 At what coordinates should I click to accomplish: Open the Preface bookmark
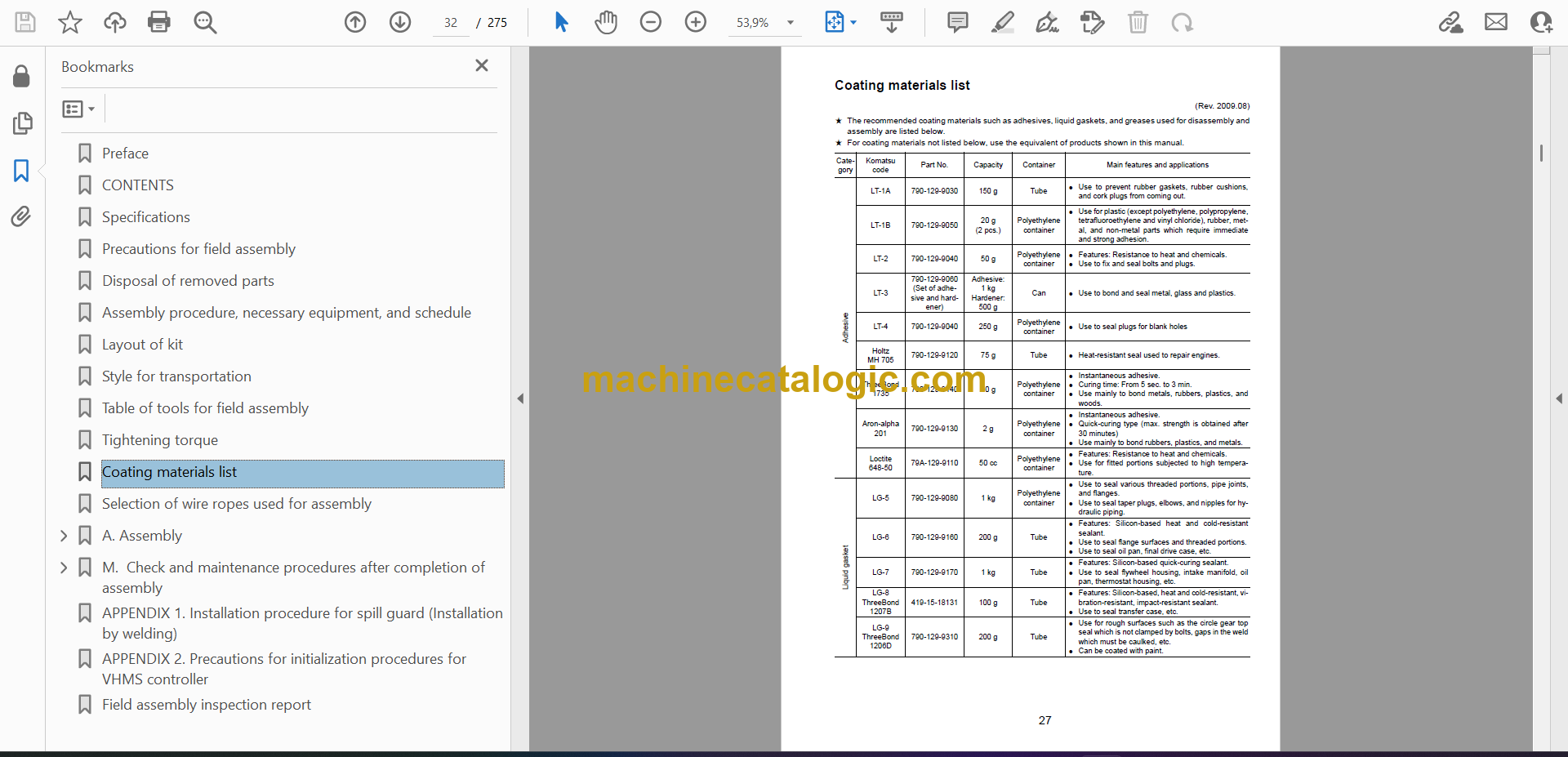[x=125, y=154]
